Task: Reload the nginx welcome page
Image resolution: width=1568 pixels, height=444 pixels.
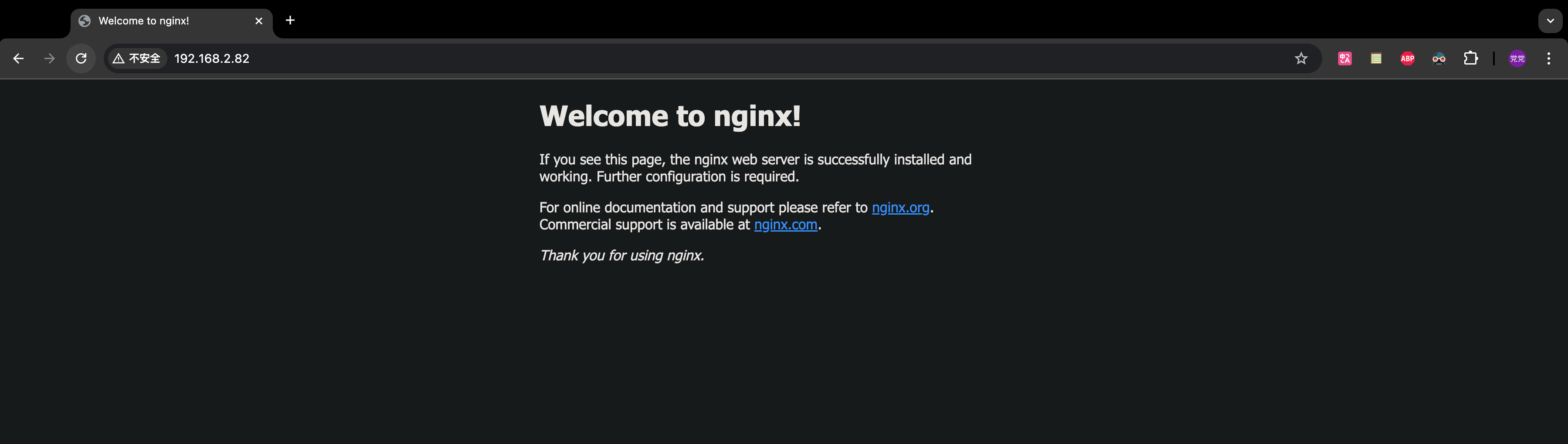Action: 81,58
